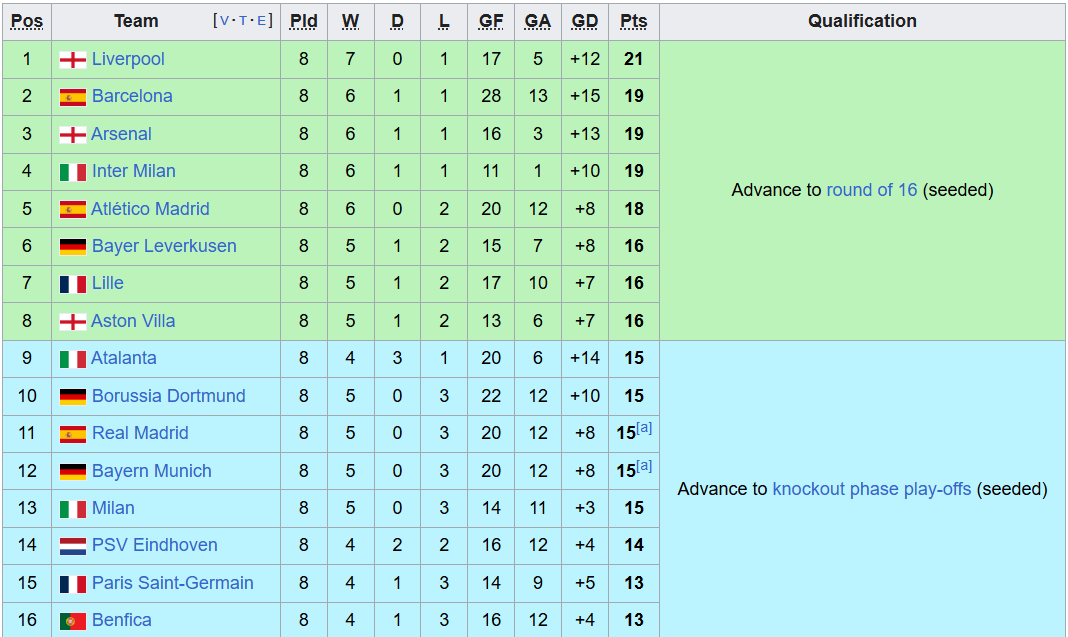Open the round of 16 link
The width and height of the screenshot is (1068, 637).
(871, 190)
